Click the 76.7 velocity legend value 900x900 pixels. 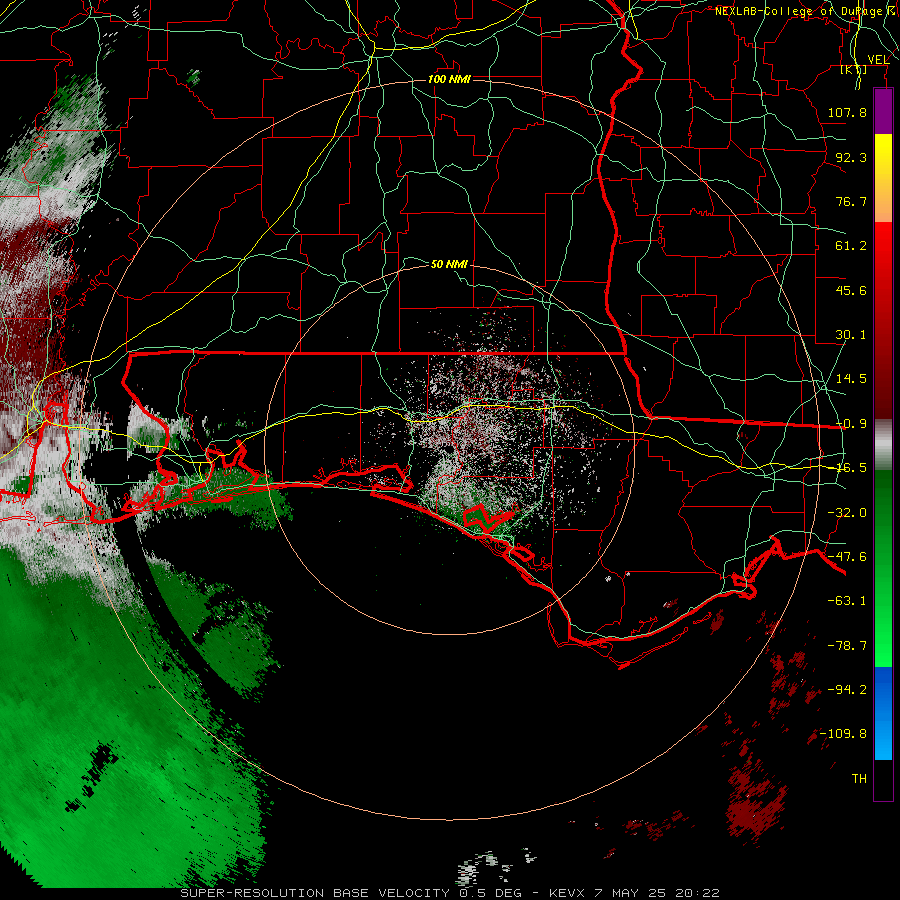coord(851,201)
